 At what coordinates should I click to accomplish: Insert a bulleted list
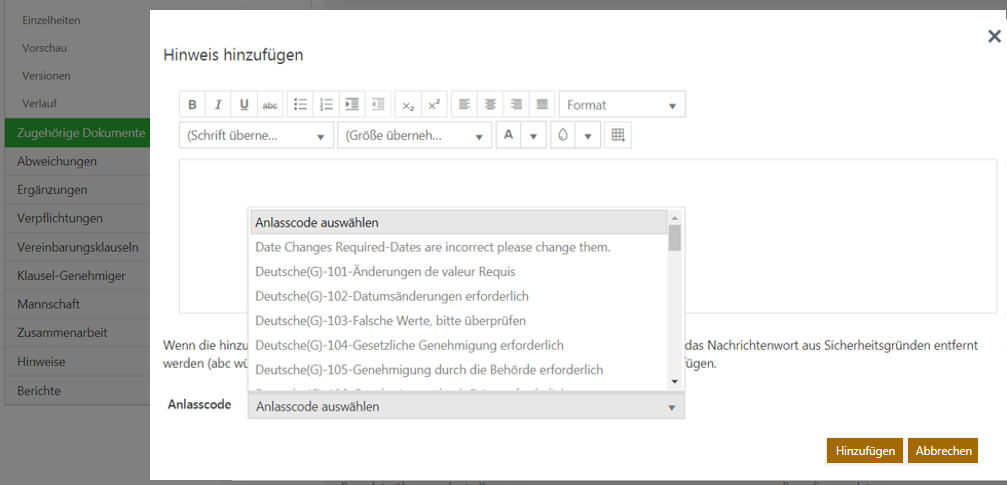tap(300, 105)
